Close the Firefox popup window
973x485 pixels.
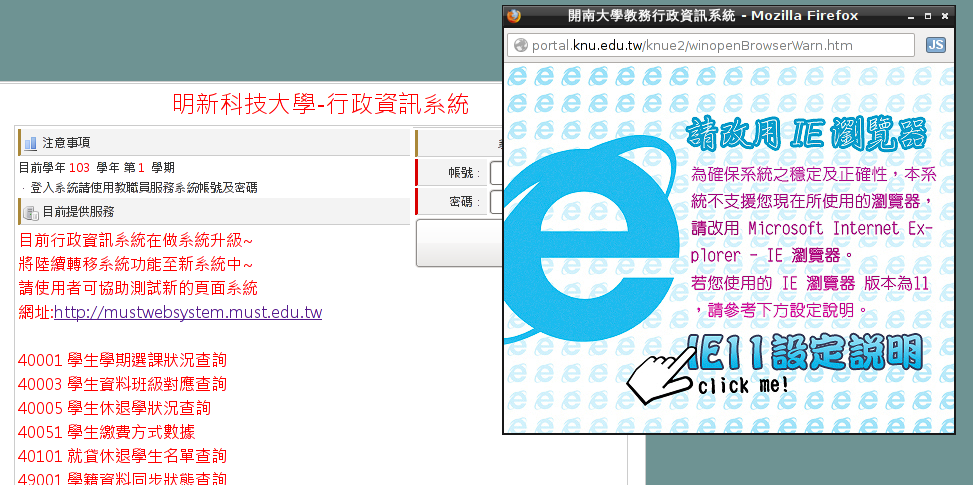point(944,16)
